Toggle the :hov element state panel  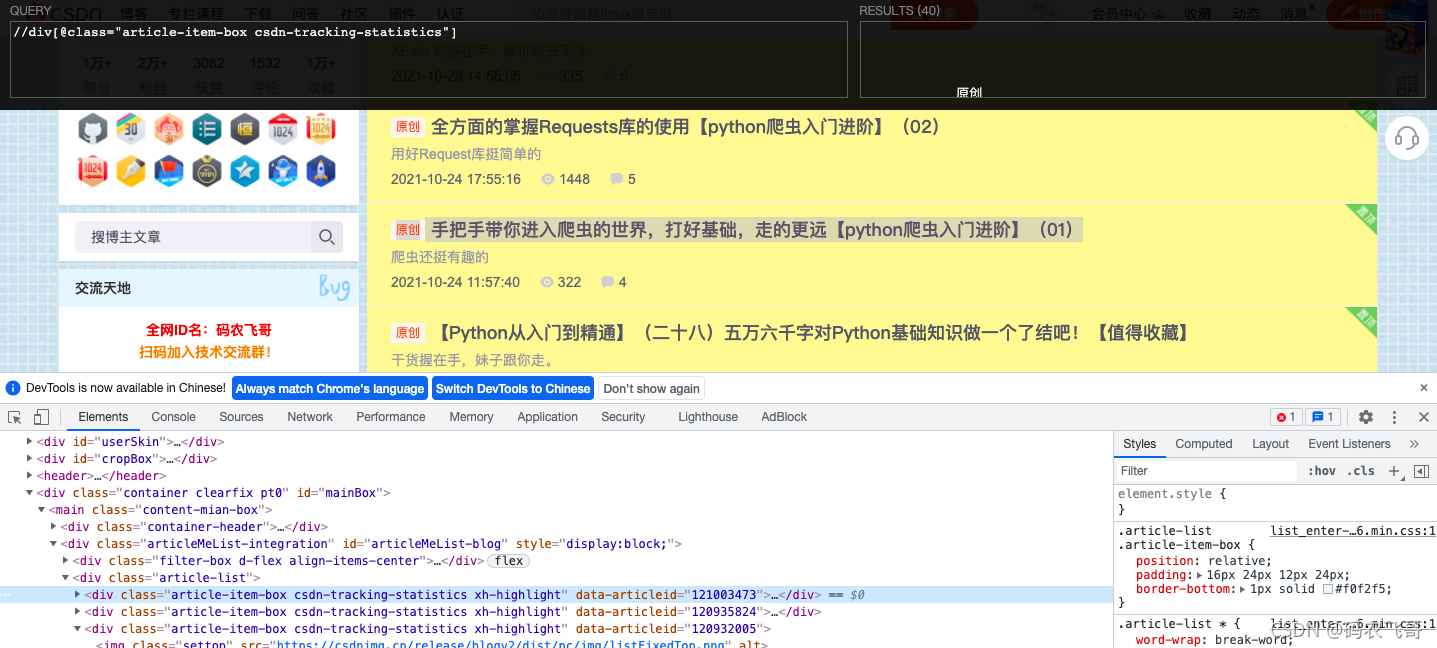[x=1322, y=471]
